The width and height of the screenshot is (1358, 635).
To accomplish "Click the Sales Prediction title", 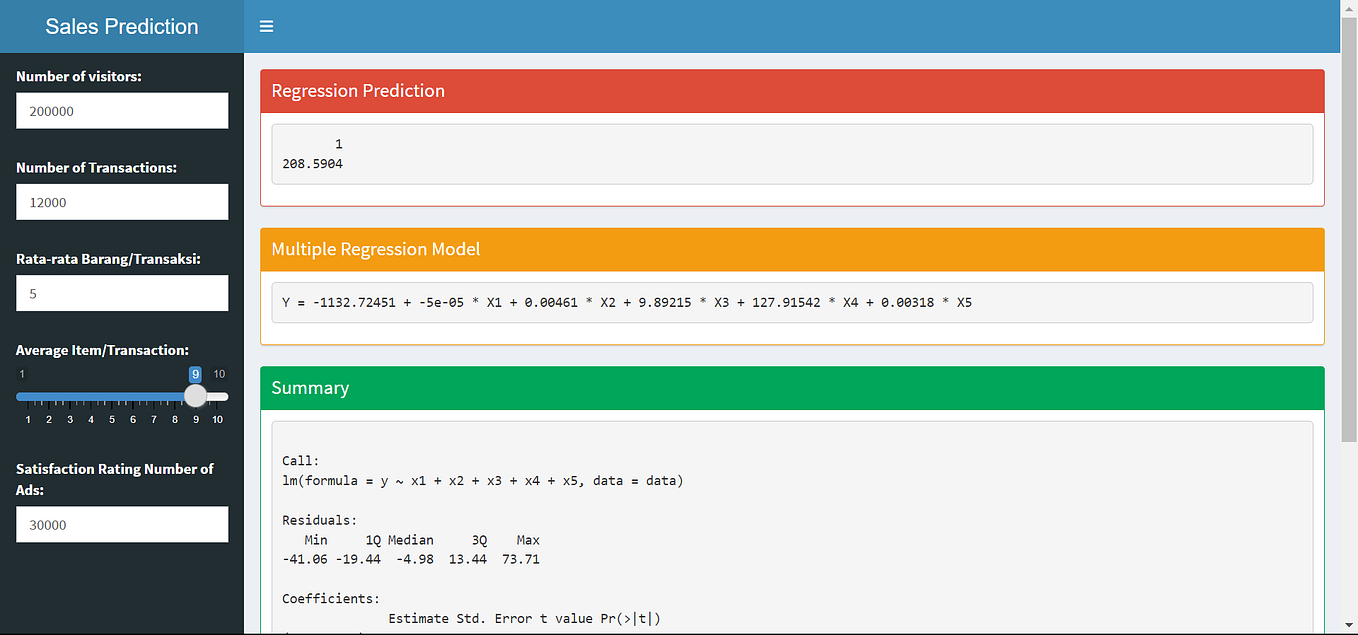I will point(120,26).
